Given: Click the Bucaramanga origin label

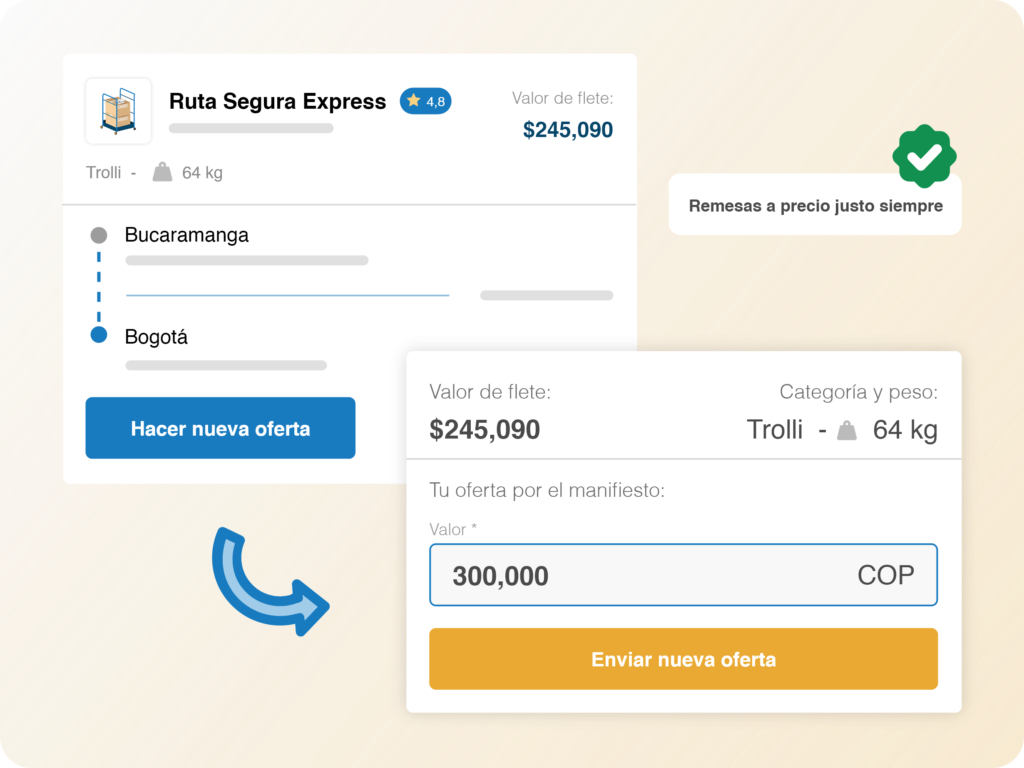Looking at the screenshot, I should tap(187, 235).
